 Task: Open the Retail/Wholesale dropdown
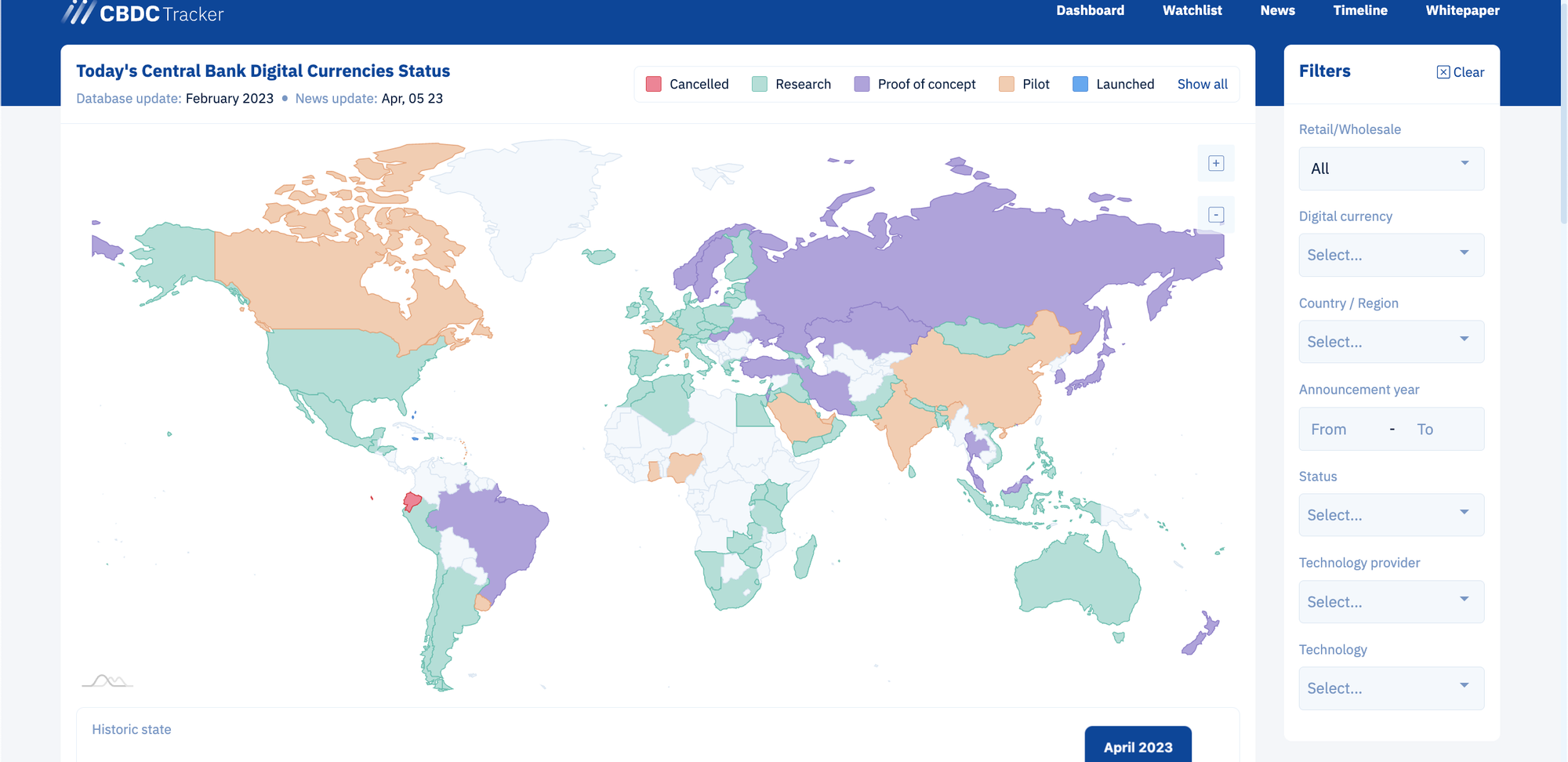pos(1391,169)
